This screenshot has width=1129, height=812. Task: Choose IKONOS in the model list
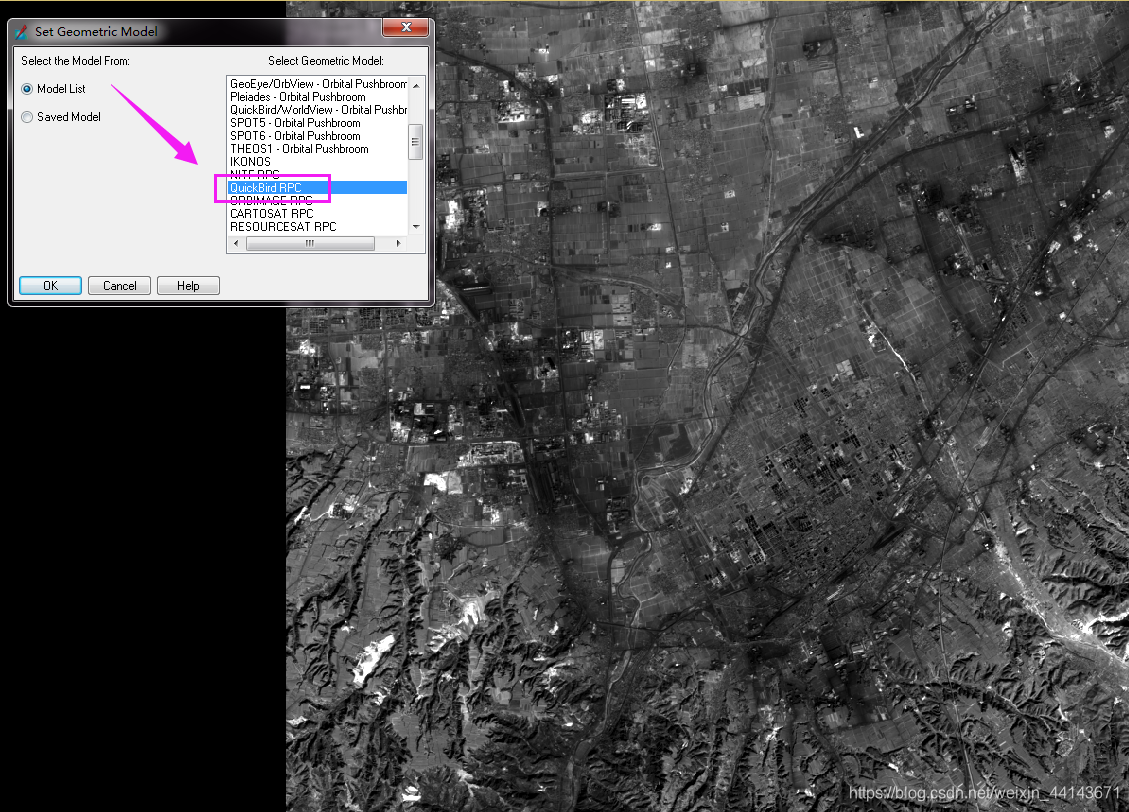[318, 162]
